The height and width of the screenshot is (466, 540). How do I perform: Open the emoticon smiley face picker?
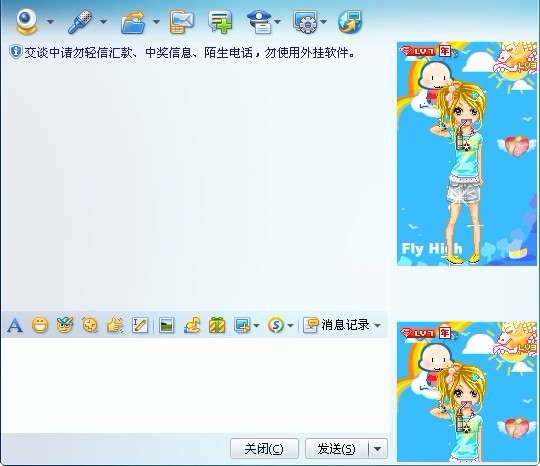click(40, 325)
